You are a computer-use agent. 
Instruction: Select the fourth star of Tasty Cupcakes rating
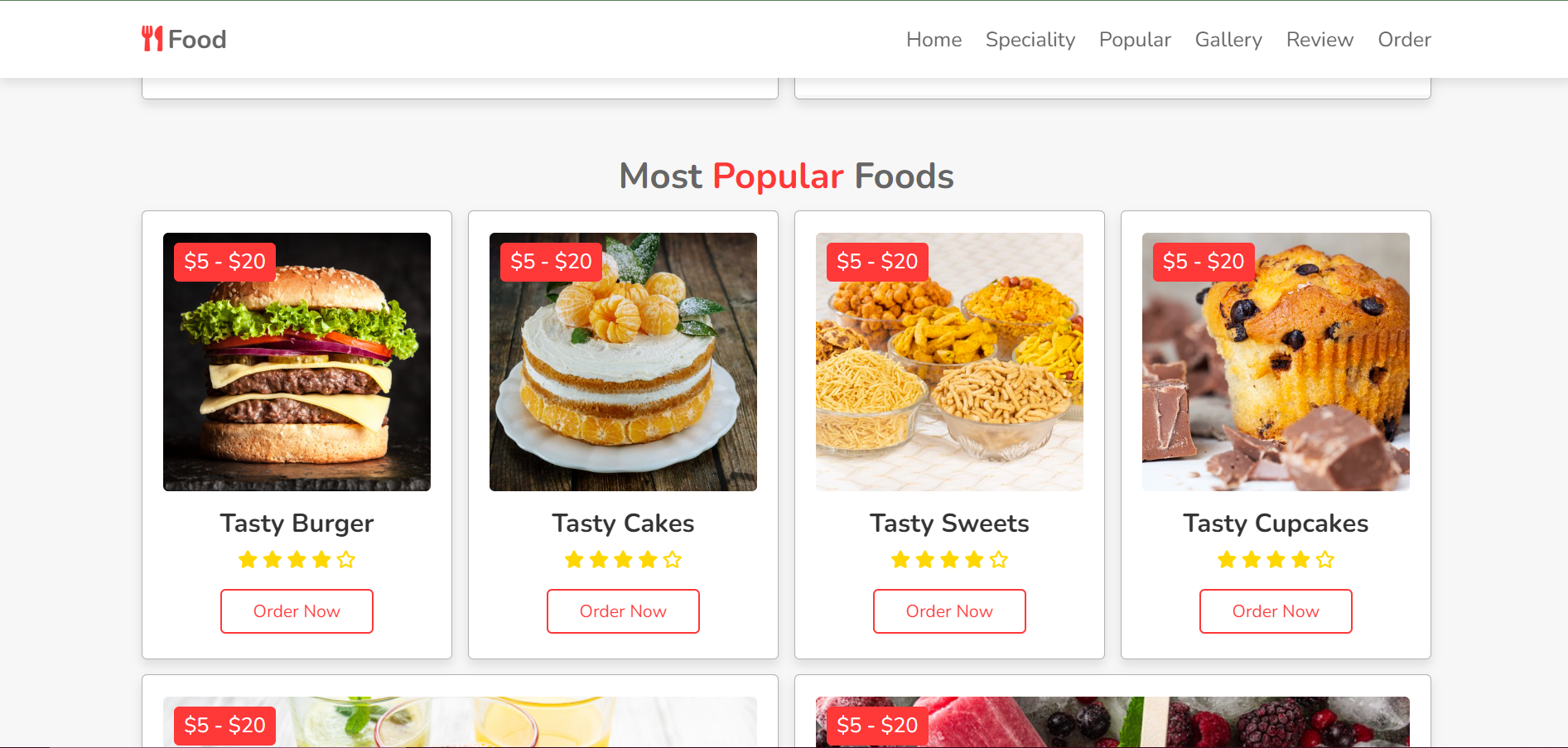[x=1300, y=559]
